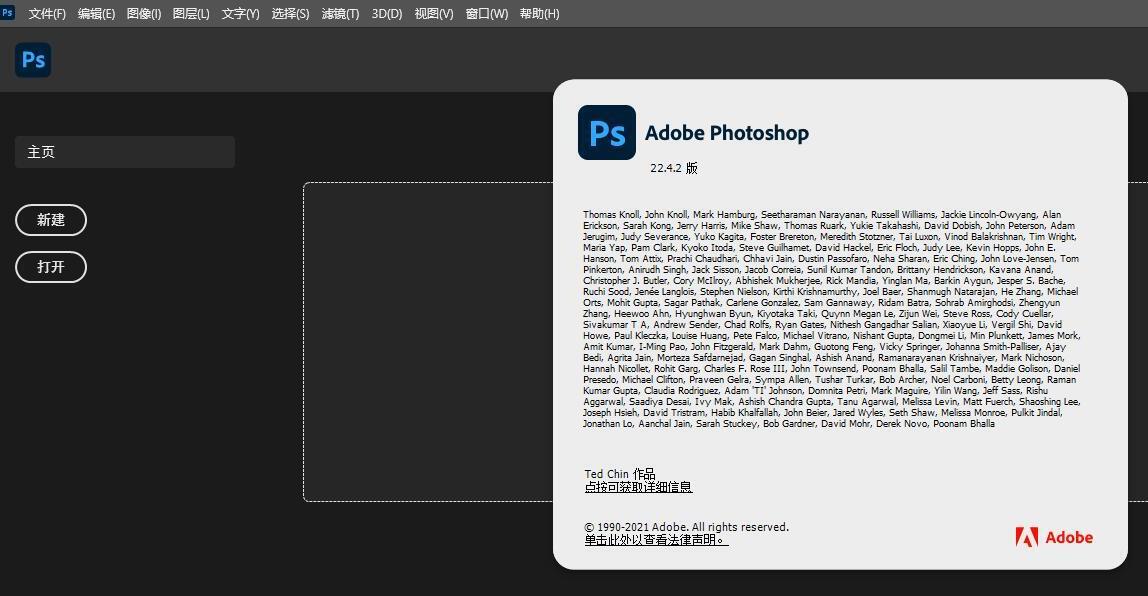Screen dimensions: 1148x596
Task: Open the 编辑(E) menu
Action: 97,14
